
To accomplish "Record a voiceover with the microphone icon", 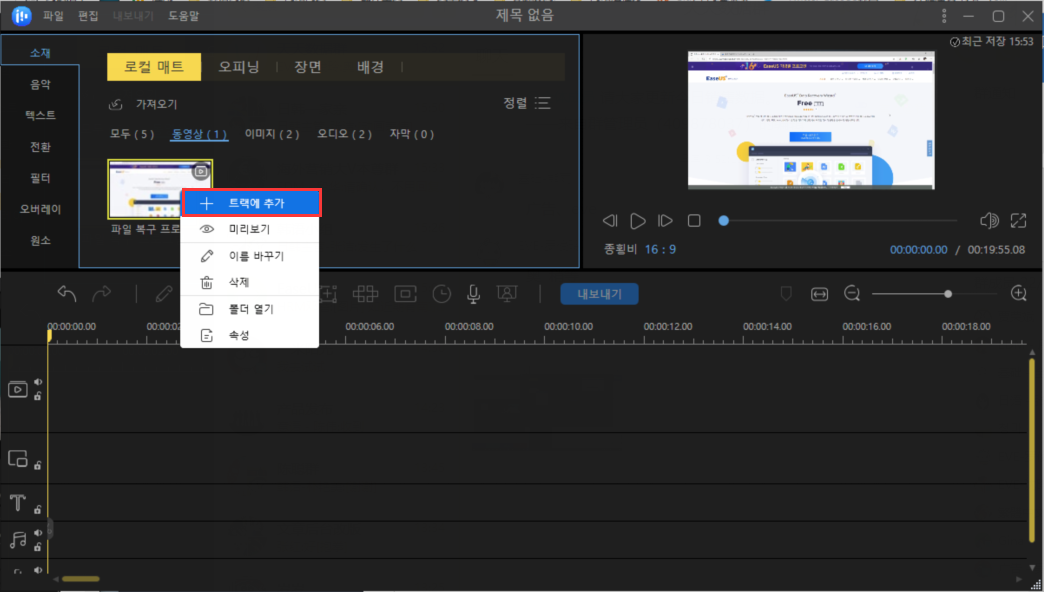I will pyautogui.click(x=473, y=294).
